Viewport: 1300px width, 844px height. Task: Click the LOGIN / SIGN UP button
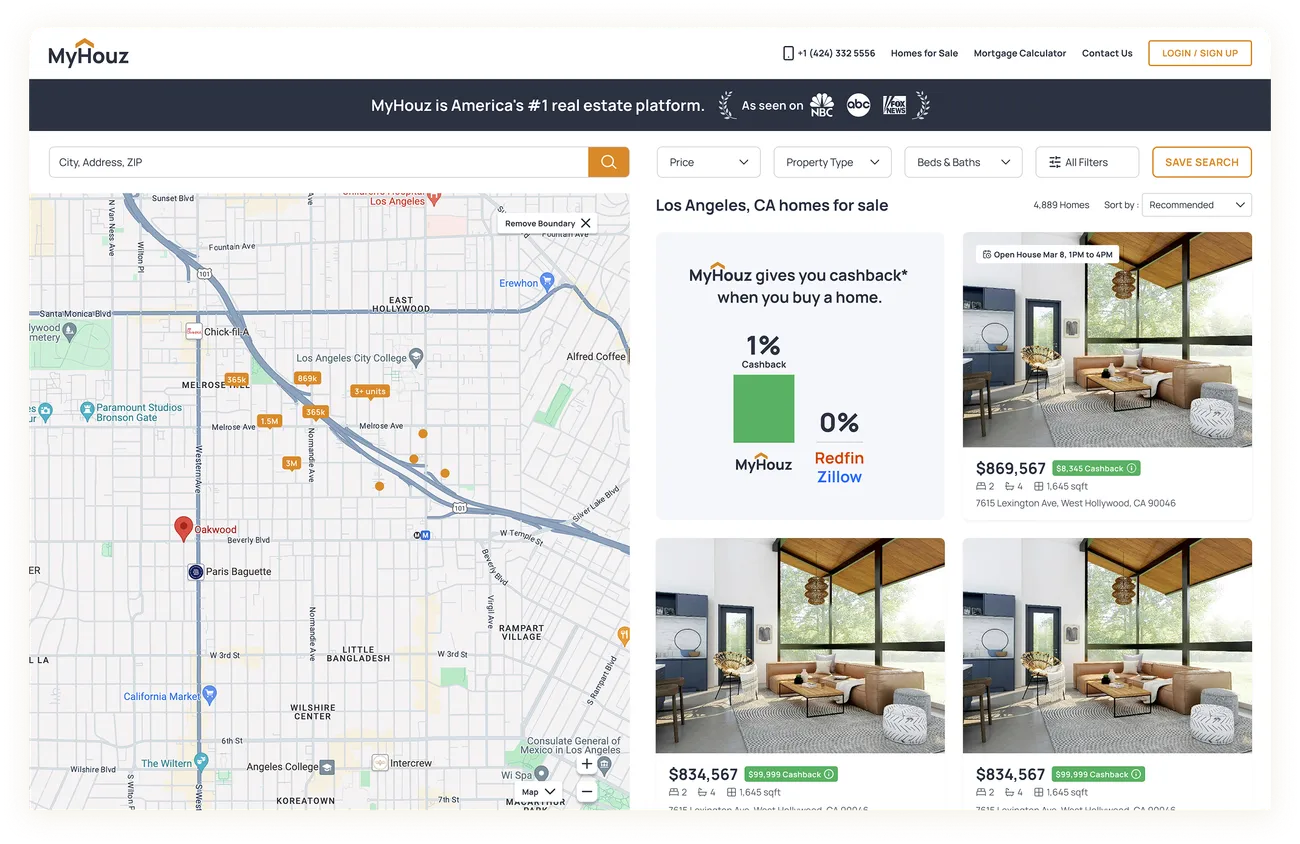1200,53
